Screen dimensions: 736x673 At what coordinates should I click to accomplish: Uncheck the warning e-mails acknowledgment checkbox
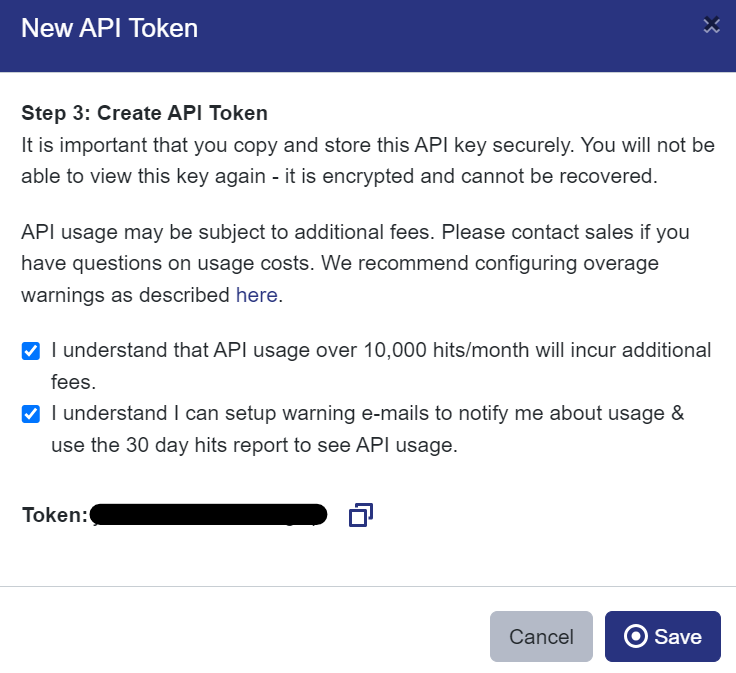click(31, 414)
